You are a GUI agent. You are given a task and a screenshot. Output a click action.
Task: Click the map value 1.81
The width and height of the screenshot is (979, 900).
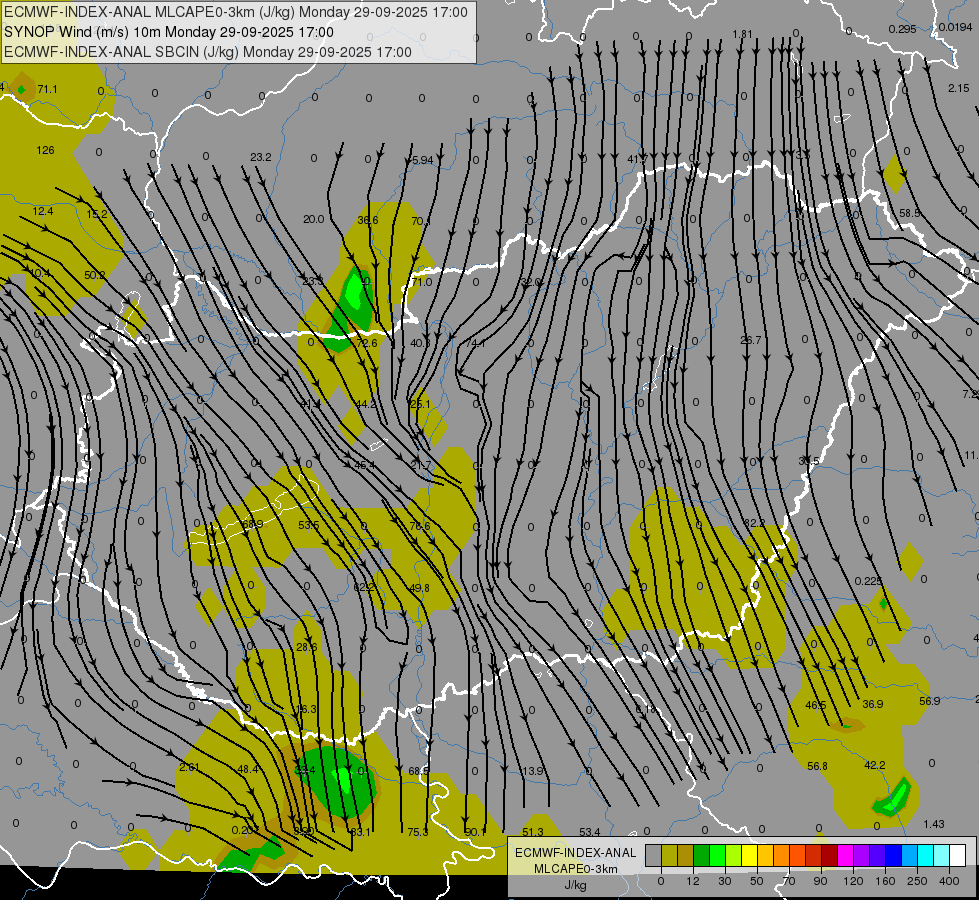[x=743, y=34]
